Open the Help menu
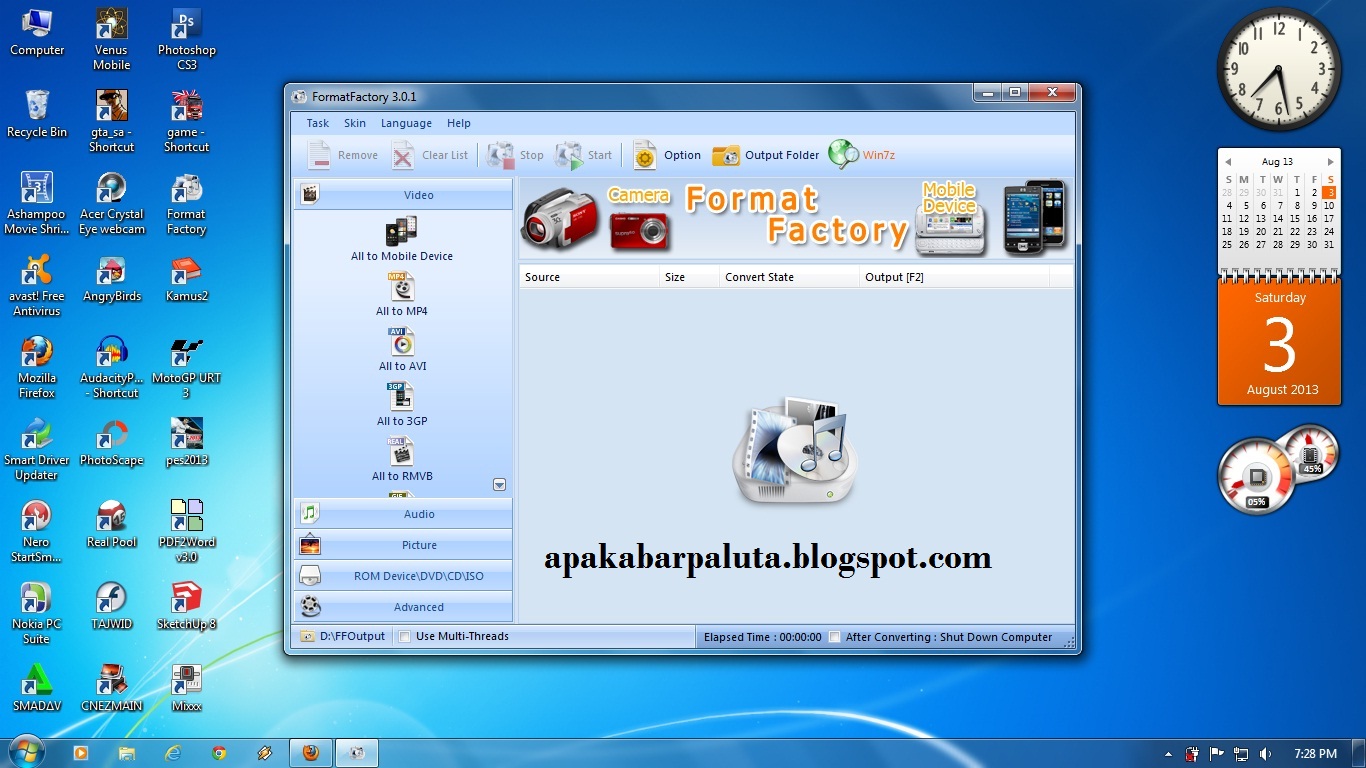The height and width of the screenshot is (768, 1366). 459,123
